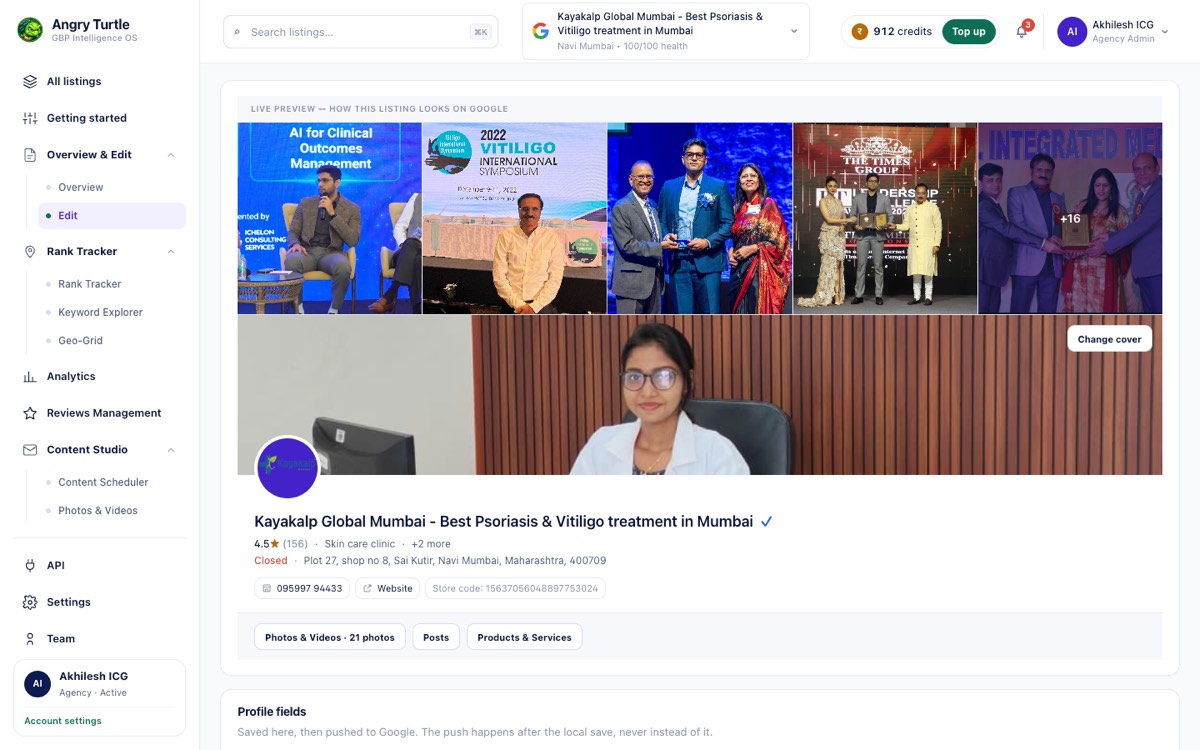1200x750 pixels.
Task: Collapse the Rank Tracker section chevron
Action: 171,252
